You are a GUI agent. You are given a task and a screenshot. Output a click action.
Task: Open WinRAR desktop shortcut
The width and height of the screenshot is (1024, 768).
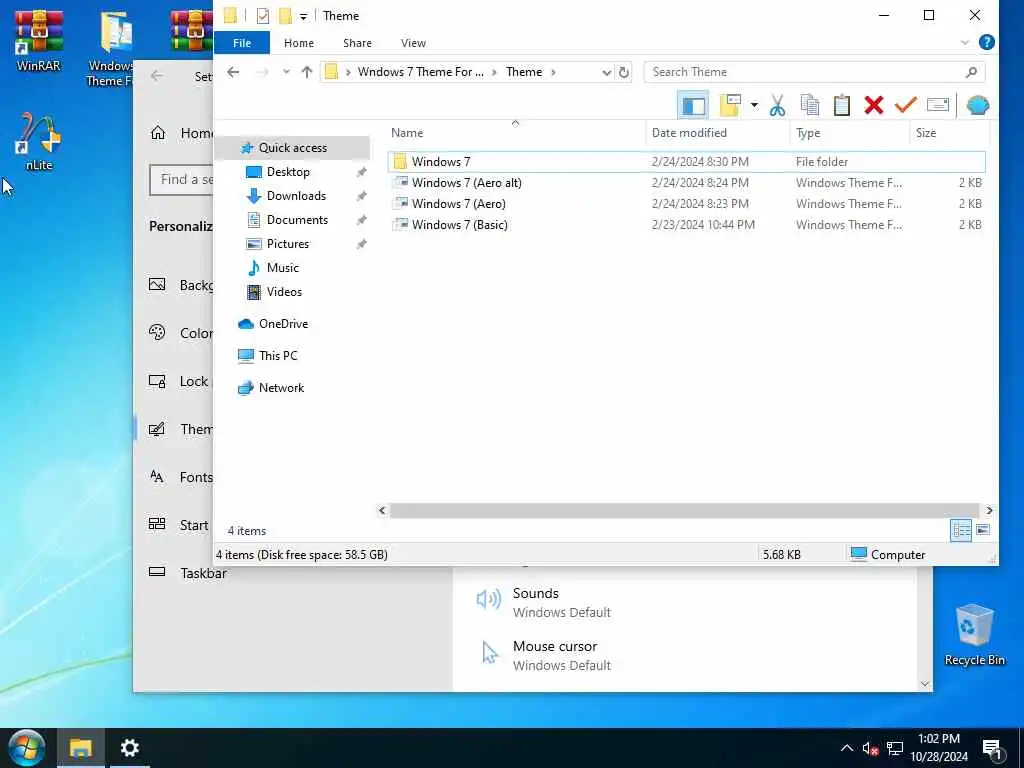pos(39,38)
